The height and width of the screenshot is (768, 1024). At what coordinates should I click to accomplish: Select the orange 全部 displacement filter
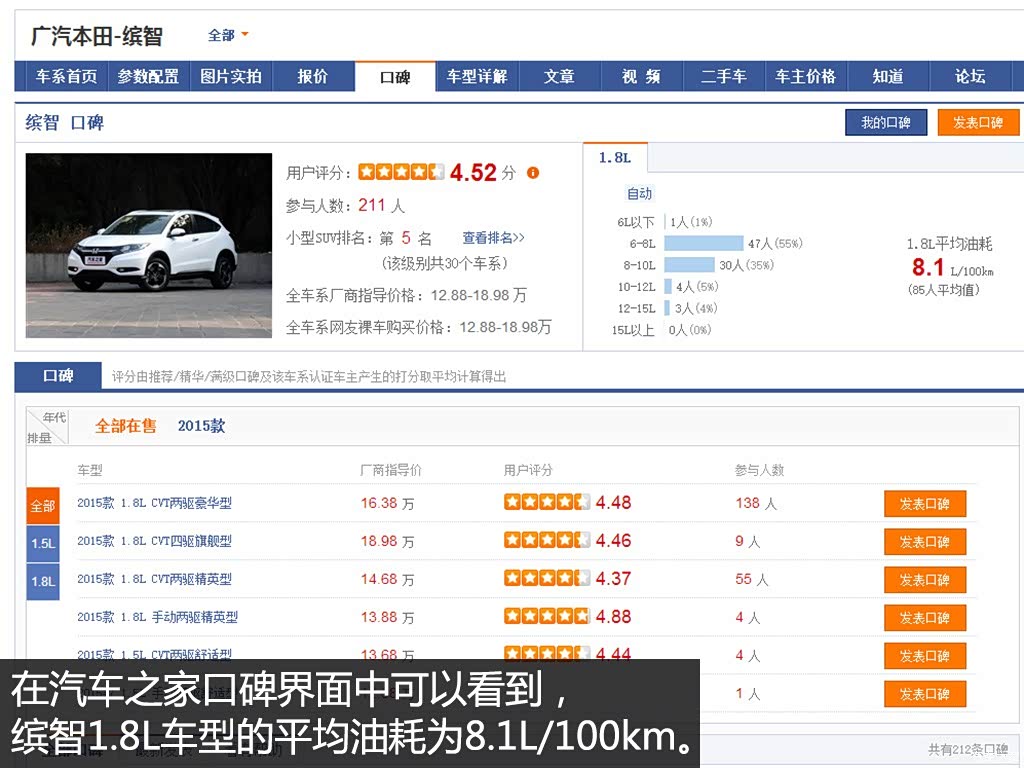(43, 505)
